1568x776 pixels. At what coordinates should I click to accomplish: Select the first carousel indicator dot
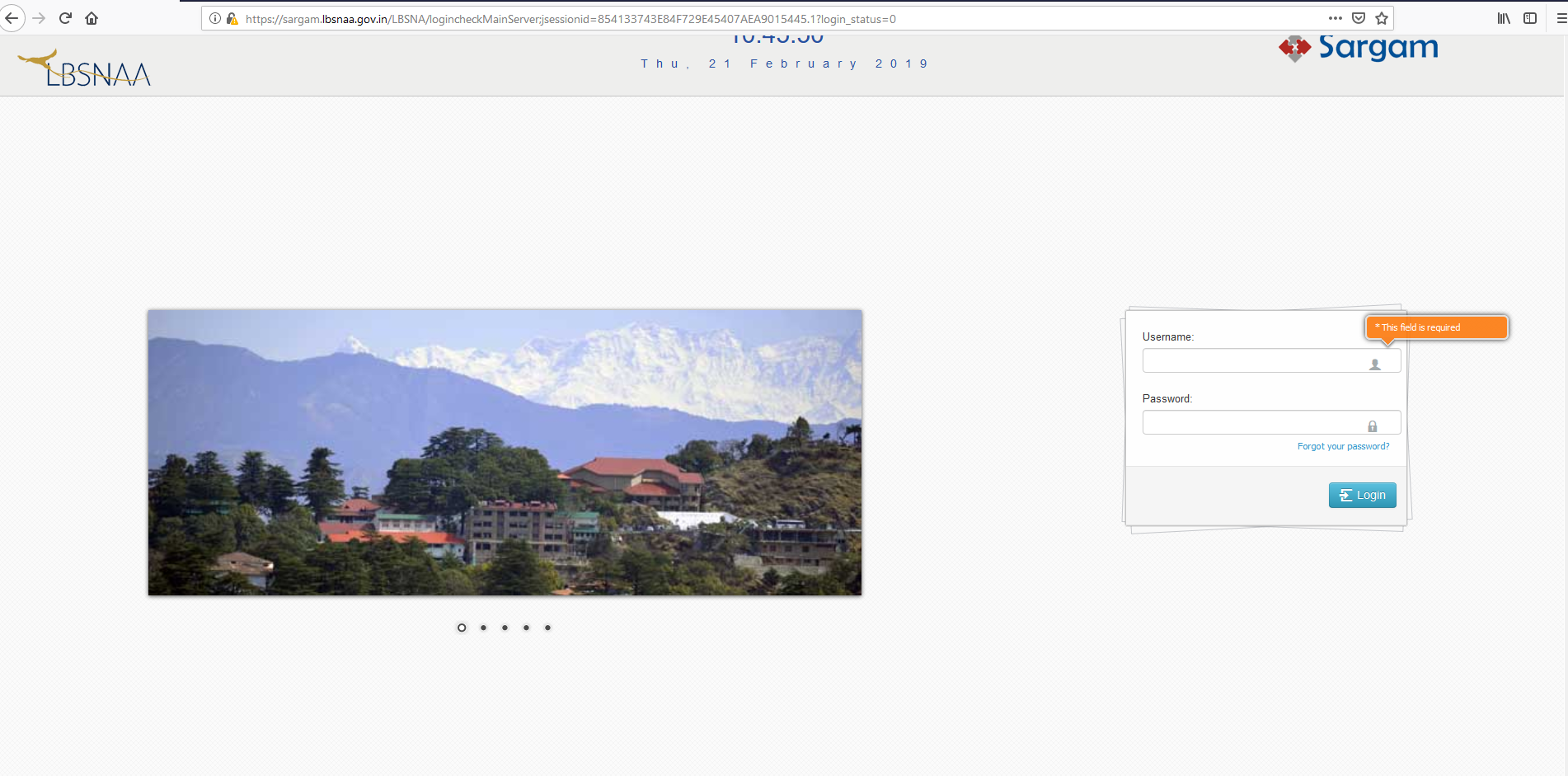[461, 628]
